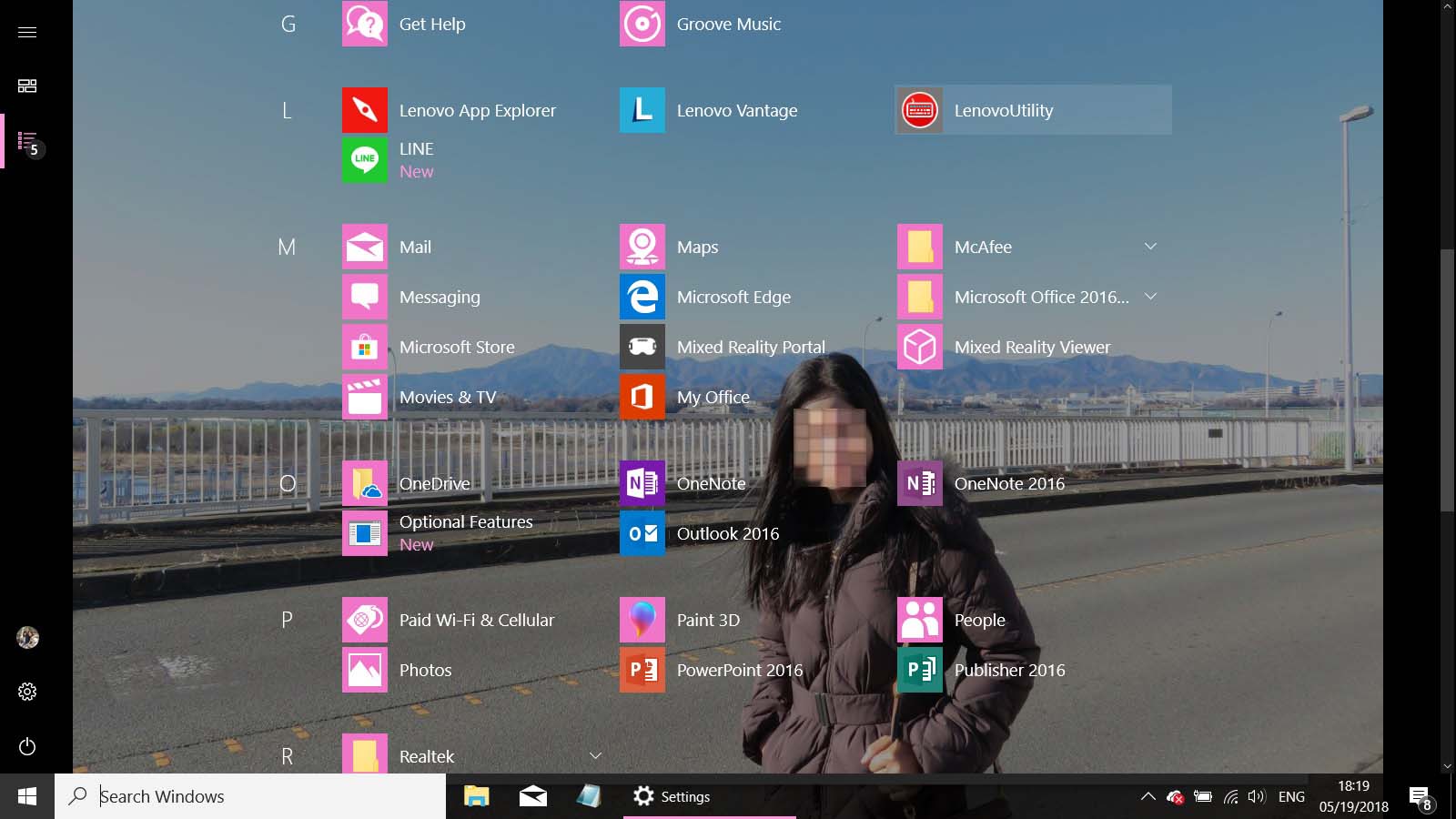Open Action Center notifications icon
The height and width of the screenshot is (819, 1456).
tap(1421, 798)
